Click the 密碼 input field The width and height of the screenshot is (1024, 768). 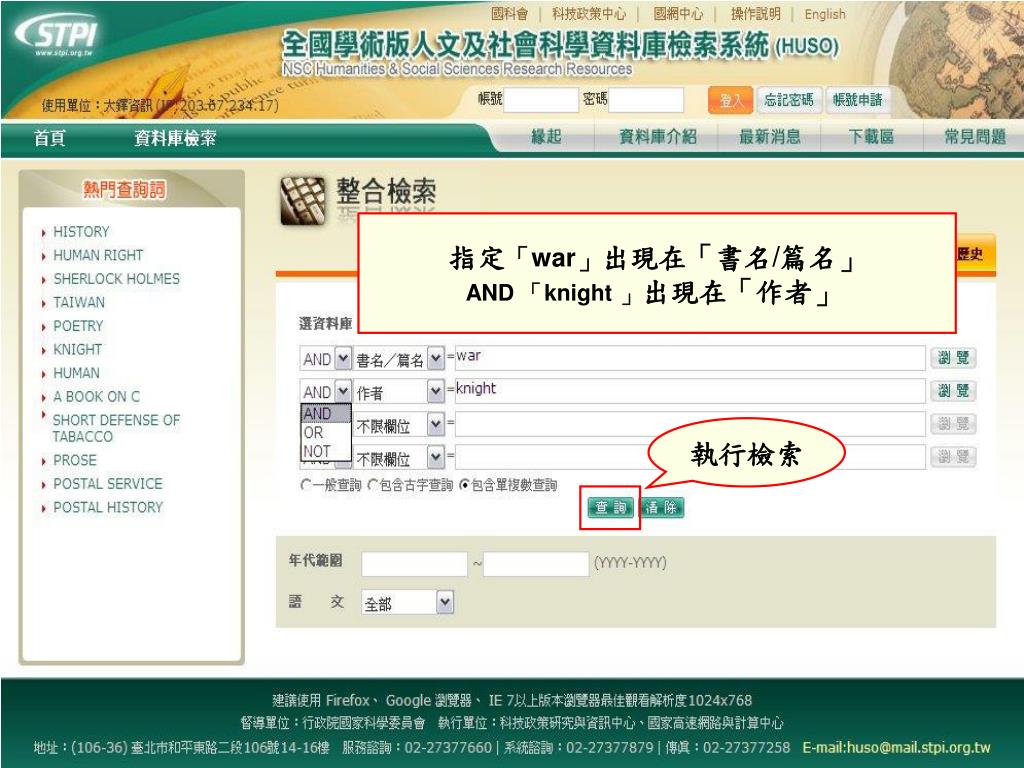(x=646, y=101)
